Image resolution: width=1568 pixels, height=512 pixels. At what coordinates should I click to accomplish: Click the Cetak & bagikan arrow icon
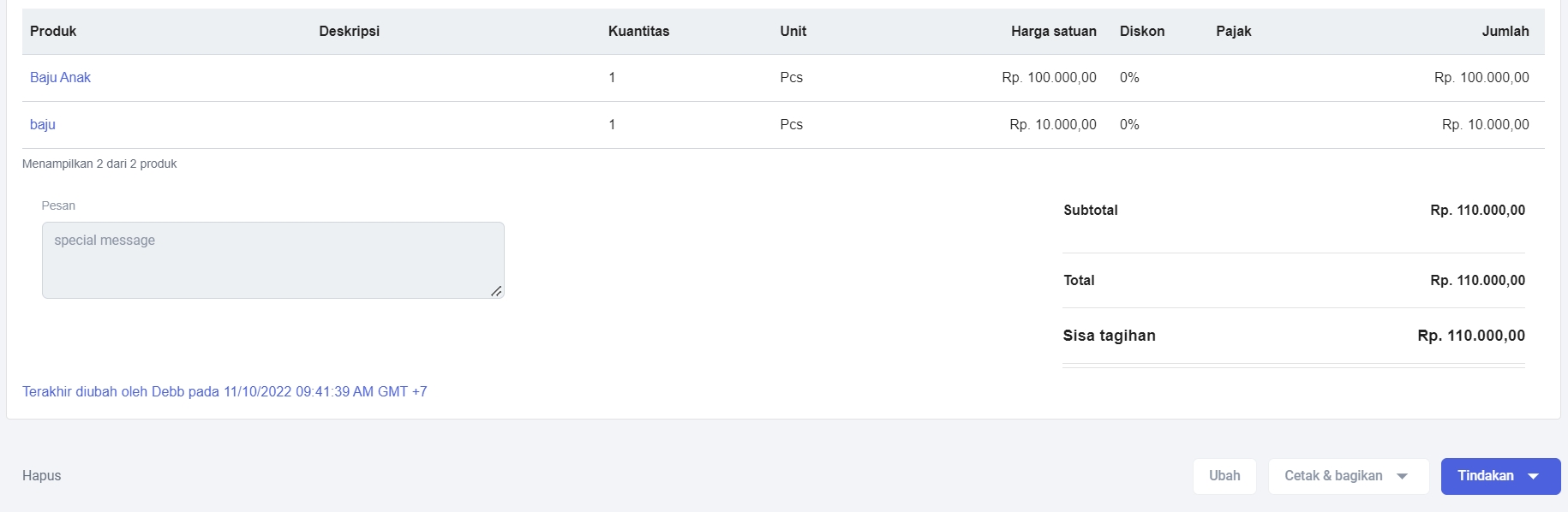click(1403, 477)
